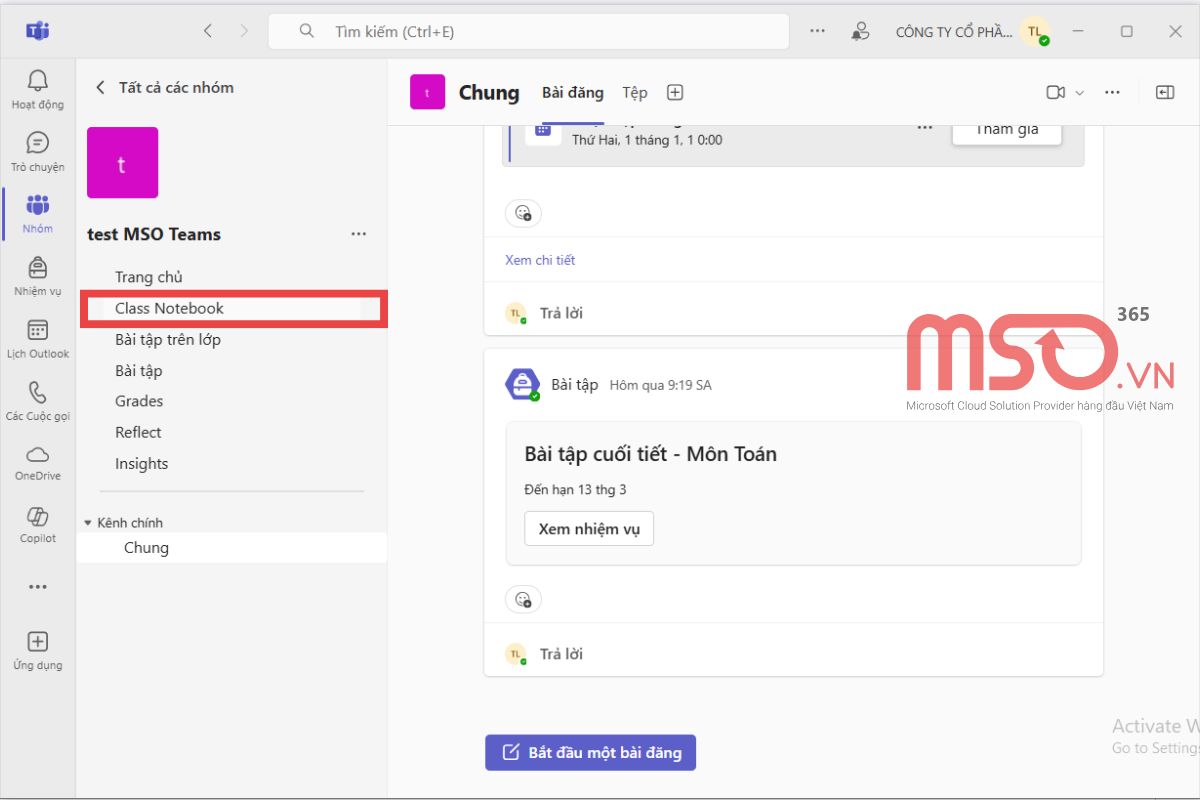Open the TL profile avatar
The height and width of the screenshot is (800, 1200).
tap(1034, 31)
